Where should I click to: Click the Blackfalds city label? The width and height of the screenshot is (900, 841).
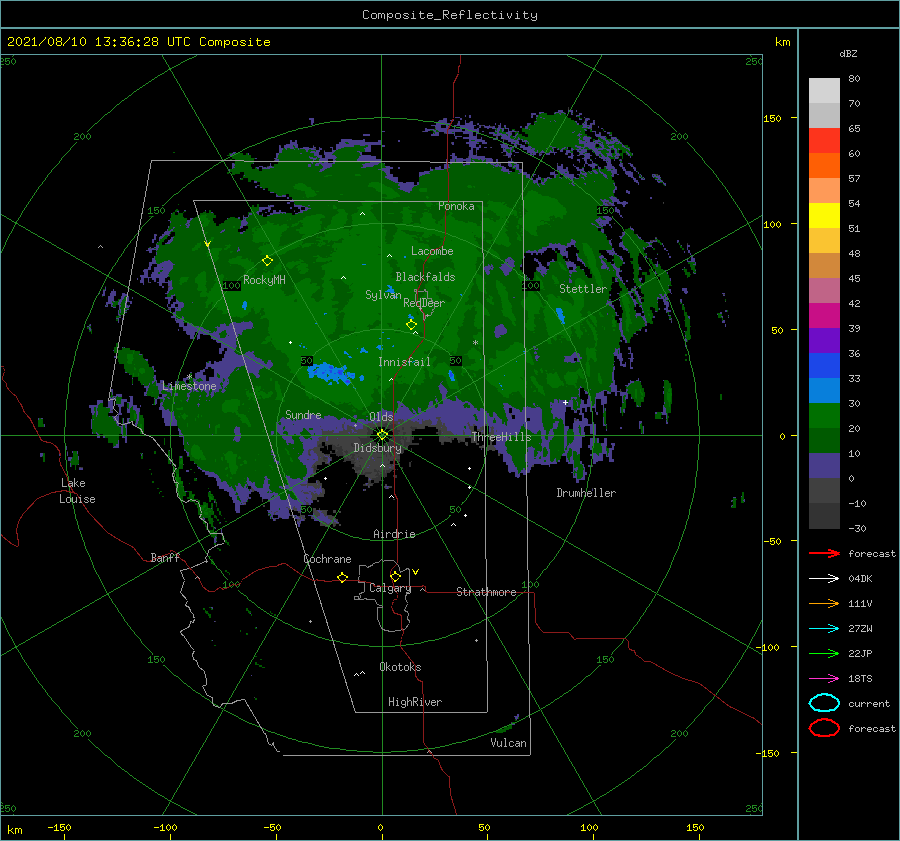point(425,277)
